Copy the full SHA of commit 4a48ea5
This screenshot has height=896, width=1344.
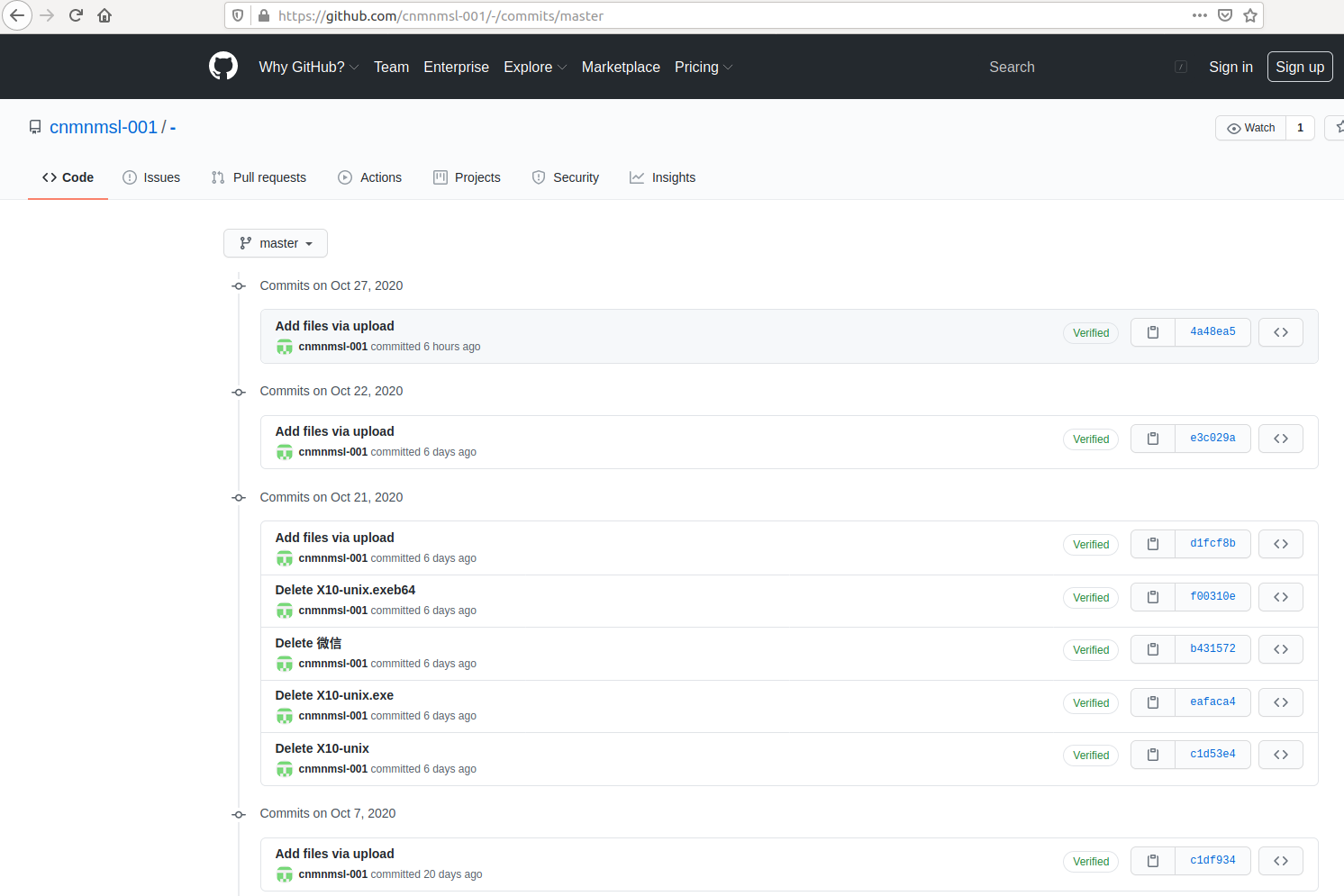tap(1152, 331)
